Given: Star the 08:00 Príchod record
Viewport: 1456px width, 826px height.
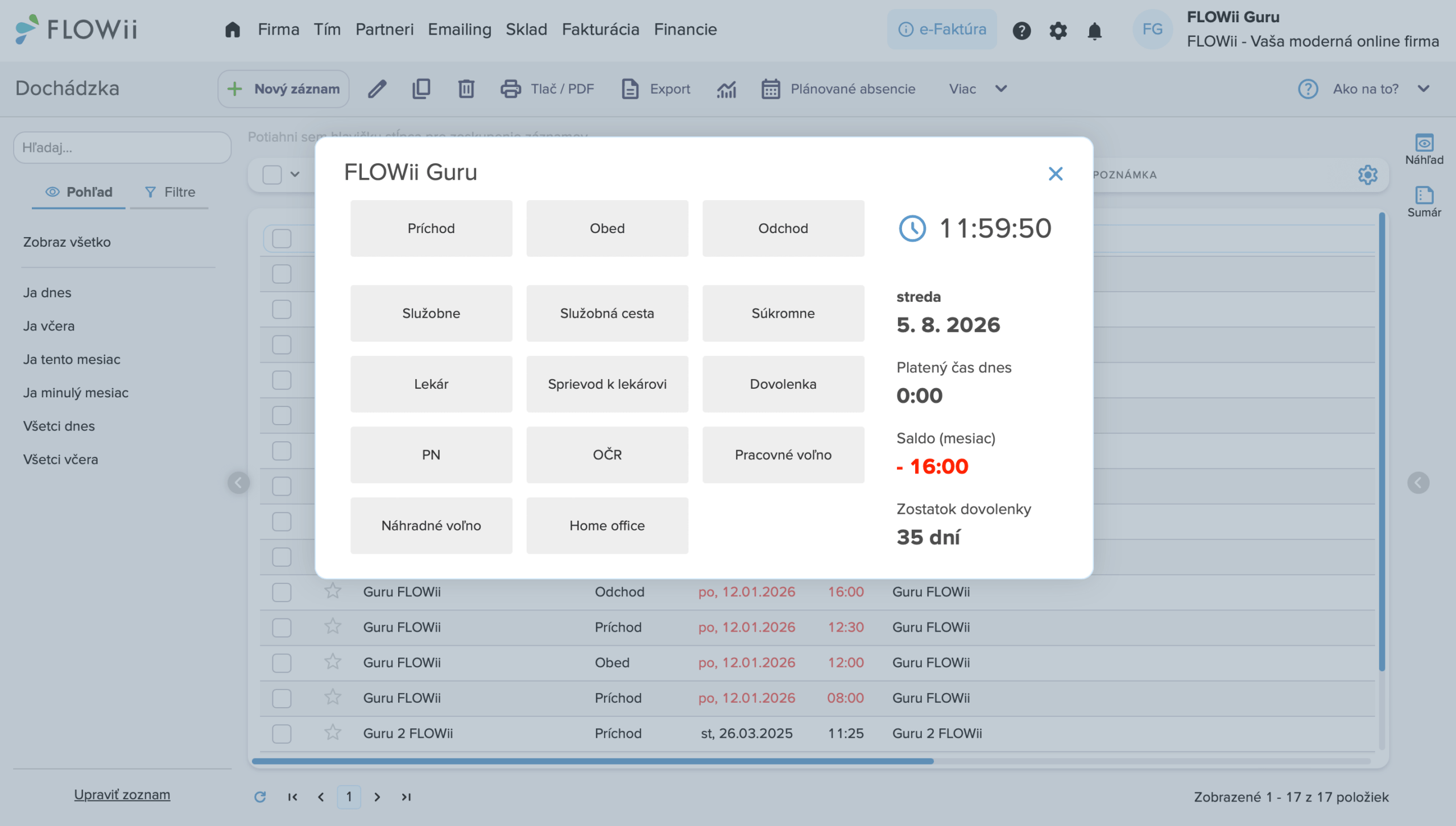Looking at the screenshot, I should [333, 697].
